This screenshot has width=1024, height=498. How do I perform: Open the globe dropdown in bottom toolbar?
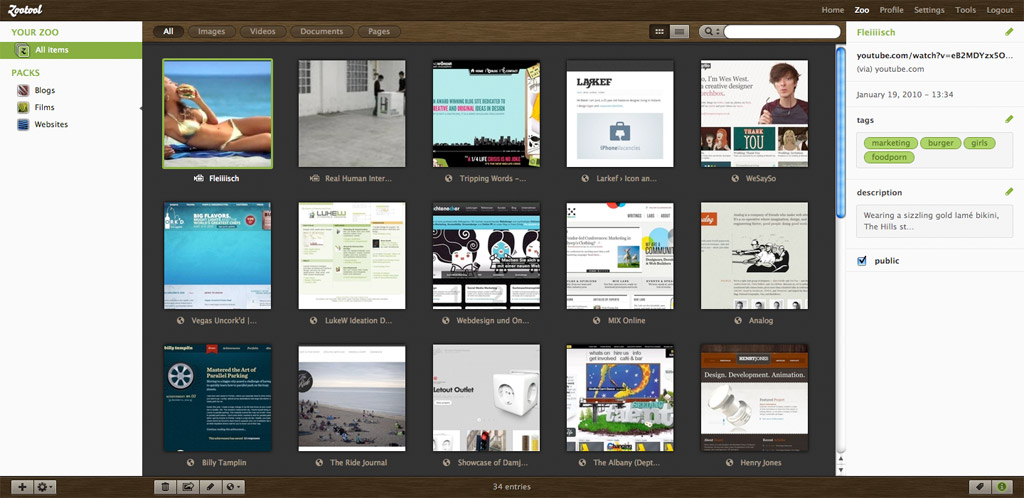click(232, 487)
